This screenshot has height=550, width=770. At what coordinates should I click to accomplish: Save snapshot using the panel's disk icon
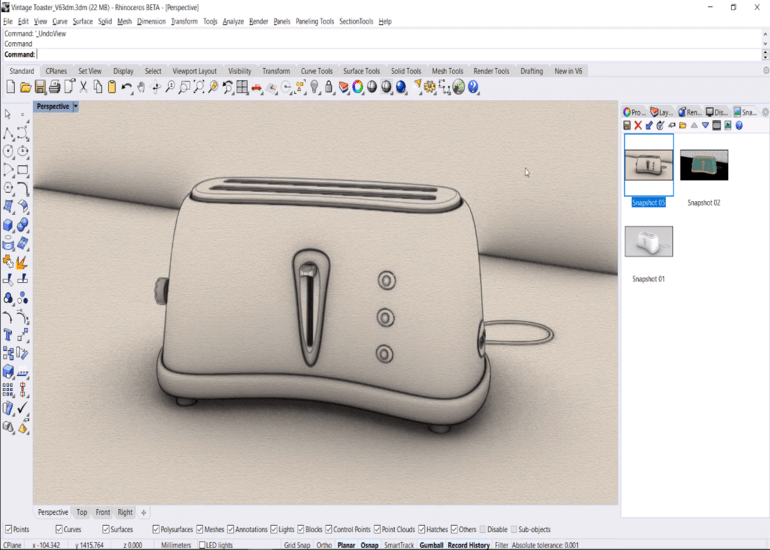pos(627,125)
